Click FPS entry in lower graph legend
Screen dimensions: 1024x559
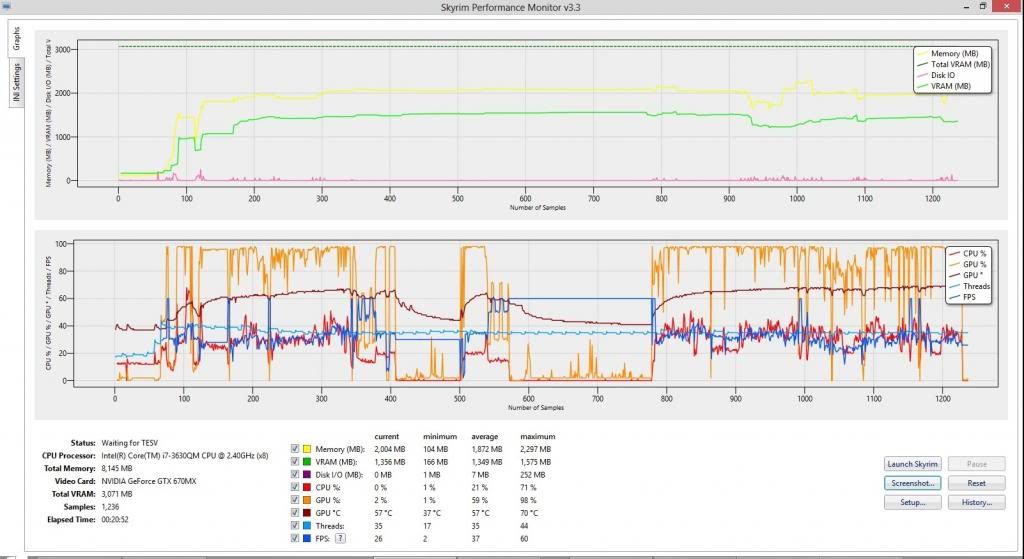969,297
